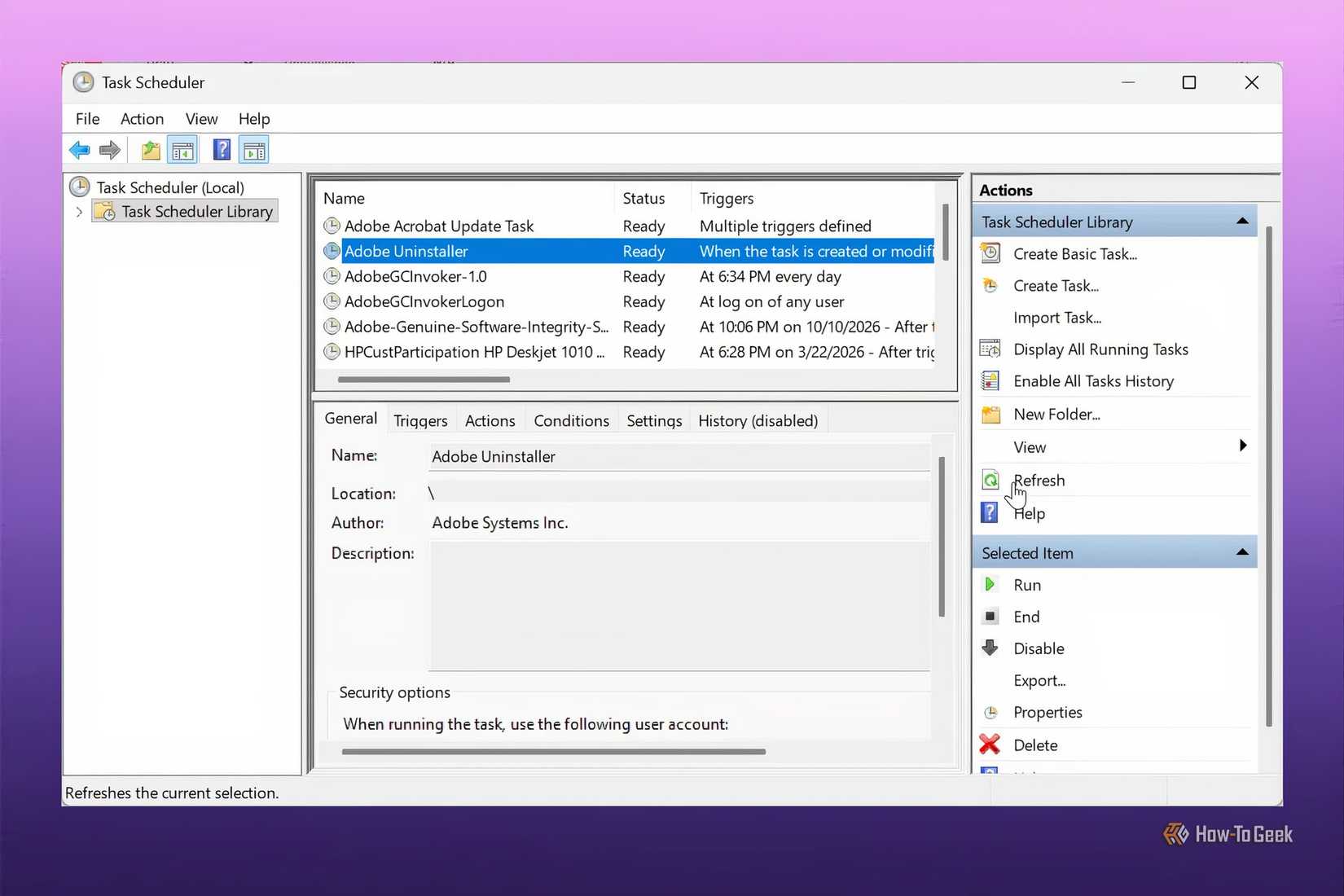
Task: Click the red X Delete icon
Action: coord(990,744)
